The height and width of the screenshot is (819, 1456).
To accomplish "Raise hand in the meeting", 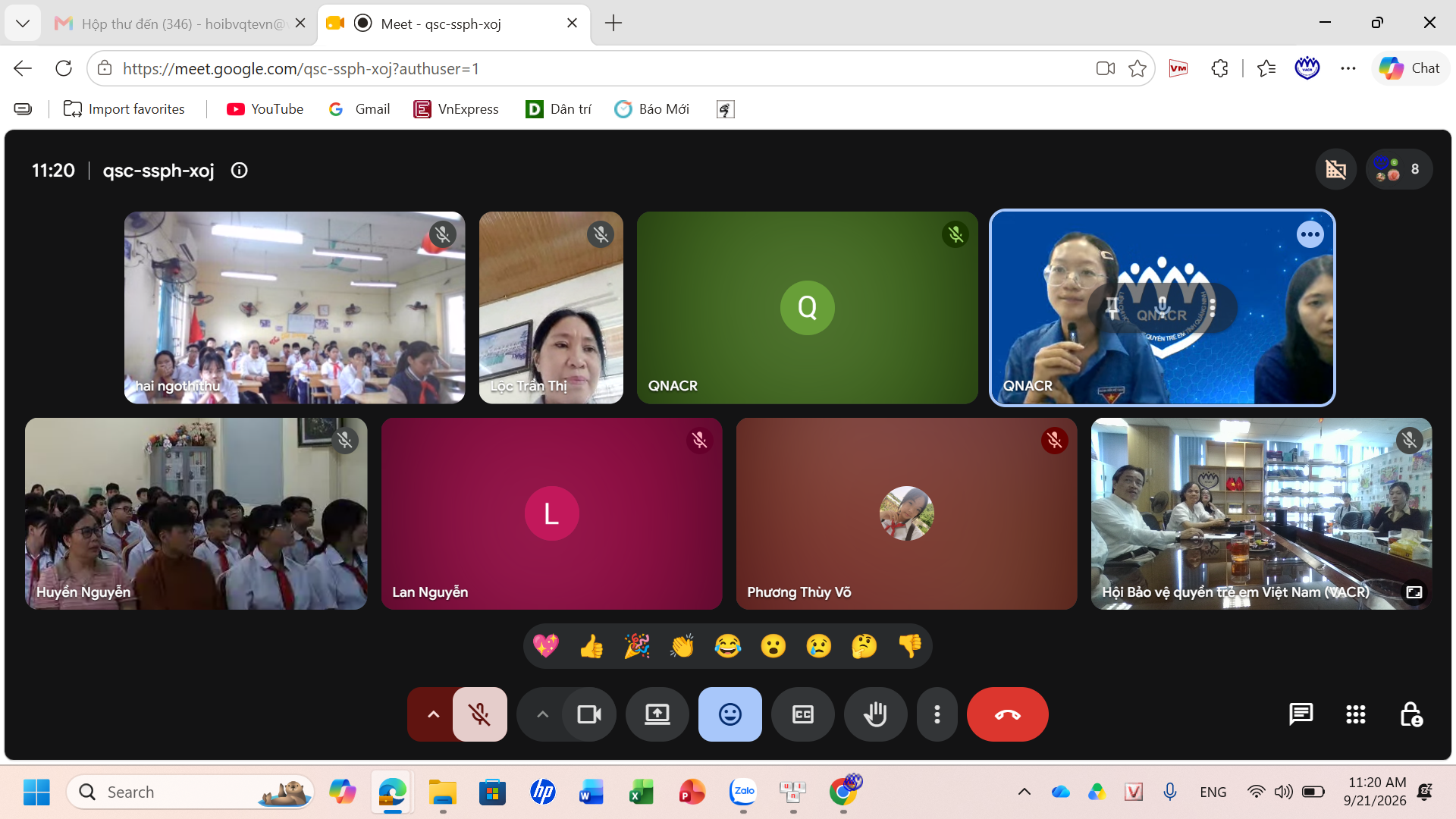I will 875,714.
